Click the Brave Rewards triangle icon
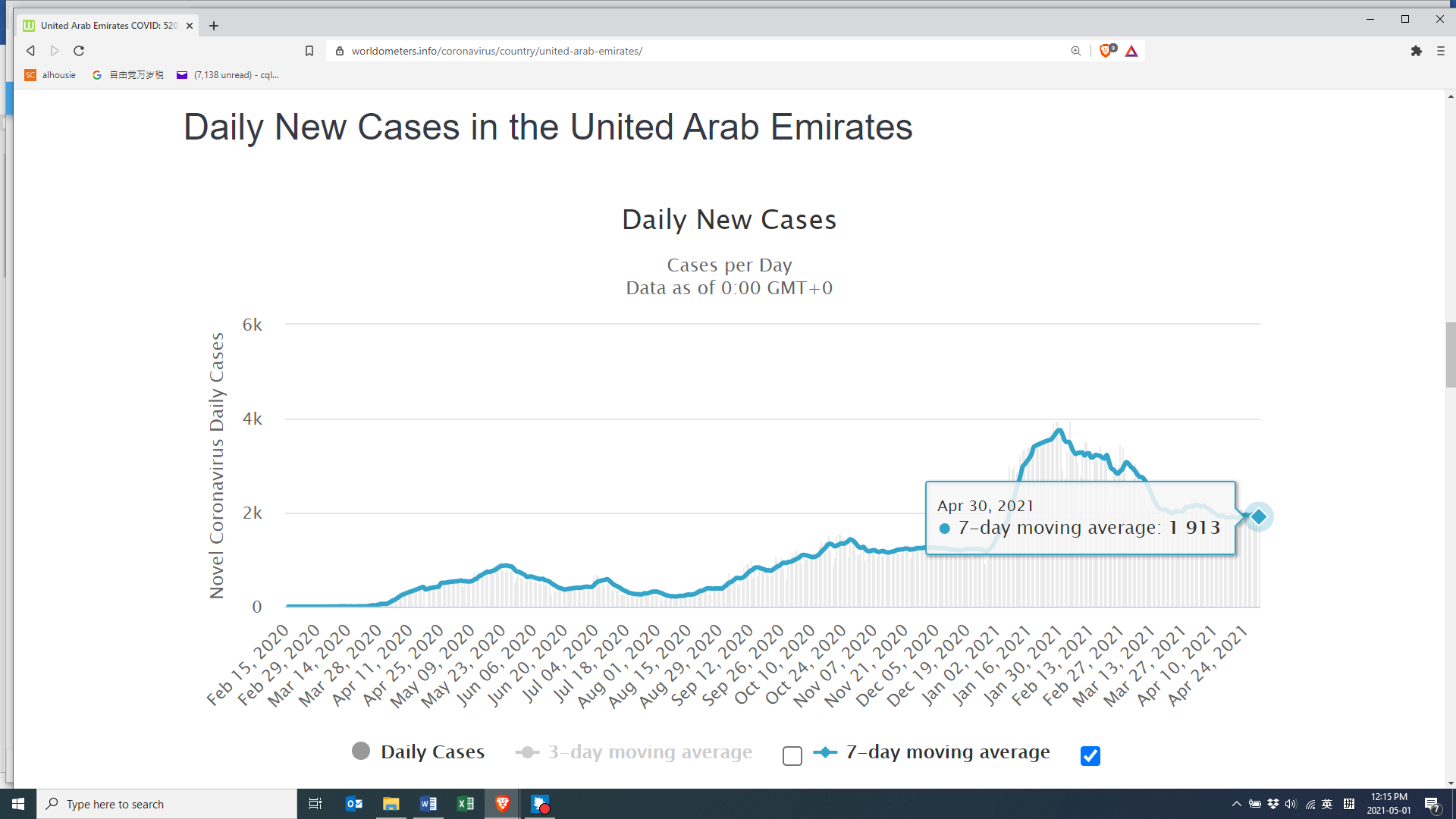 1131,51
